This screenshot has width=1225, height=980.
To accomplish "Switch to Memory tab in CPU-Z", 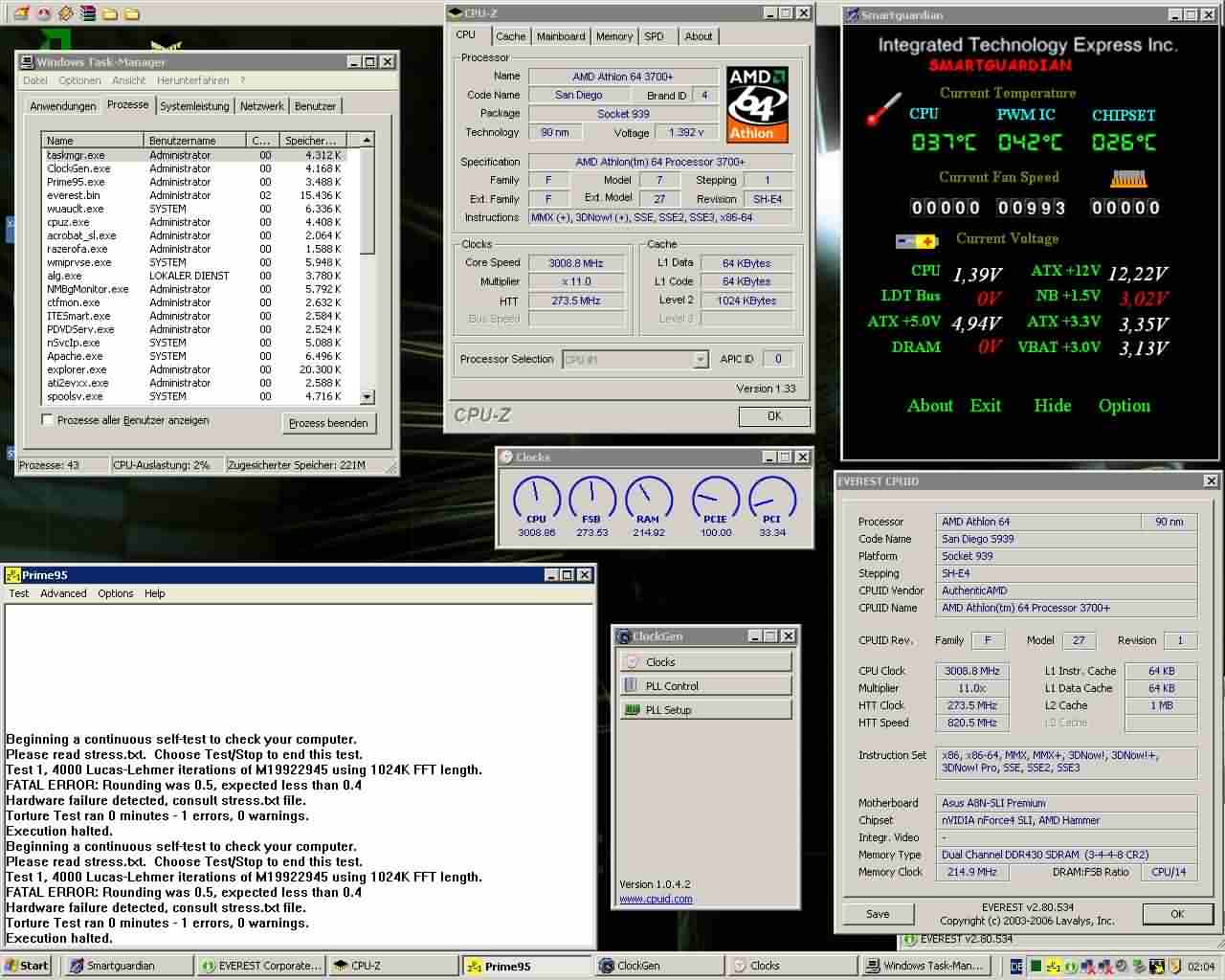I will click(x=613, y=36).
